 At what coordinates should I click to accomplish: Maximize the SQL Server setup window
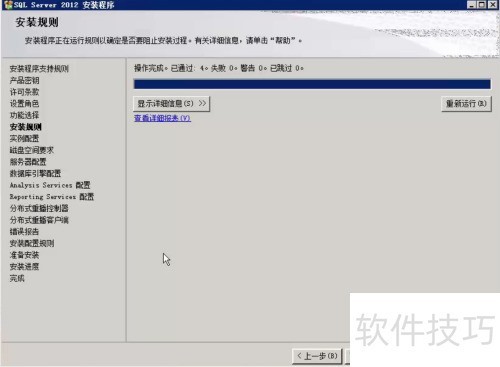[x=482, y=5]
